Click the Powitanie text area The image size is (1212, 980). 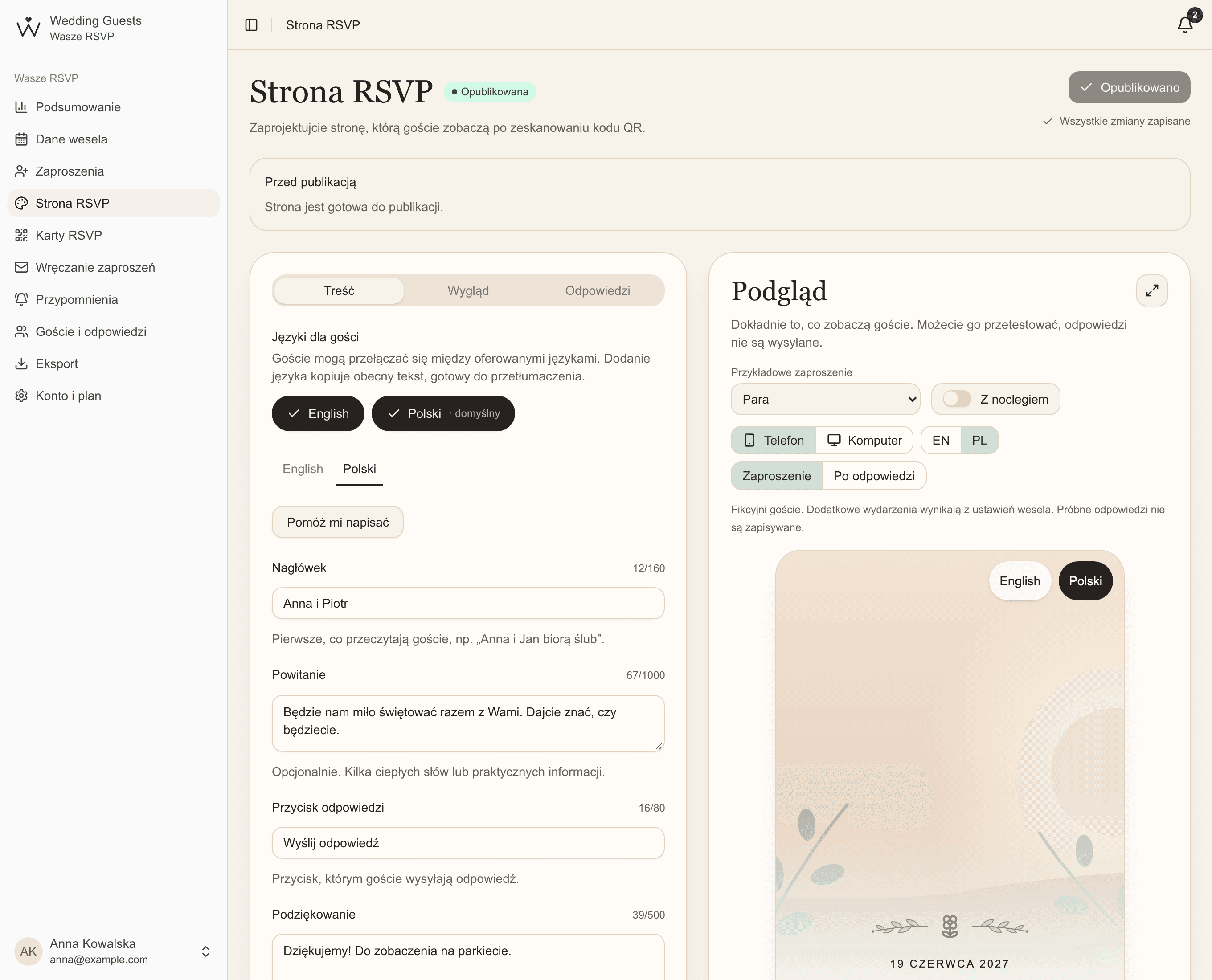click(x=468, y=723)
